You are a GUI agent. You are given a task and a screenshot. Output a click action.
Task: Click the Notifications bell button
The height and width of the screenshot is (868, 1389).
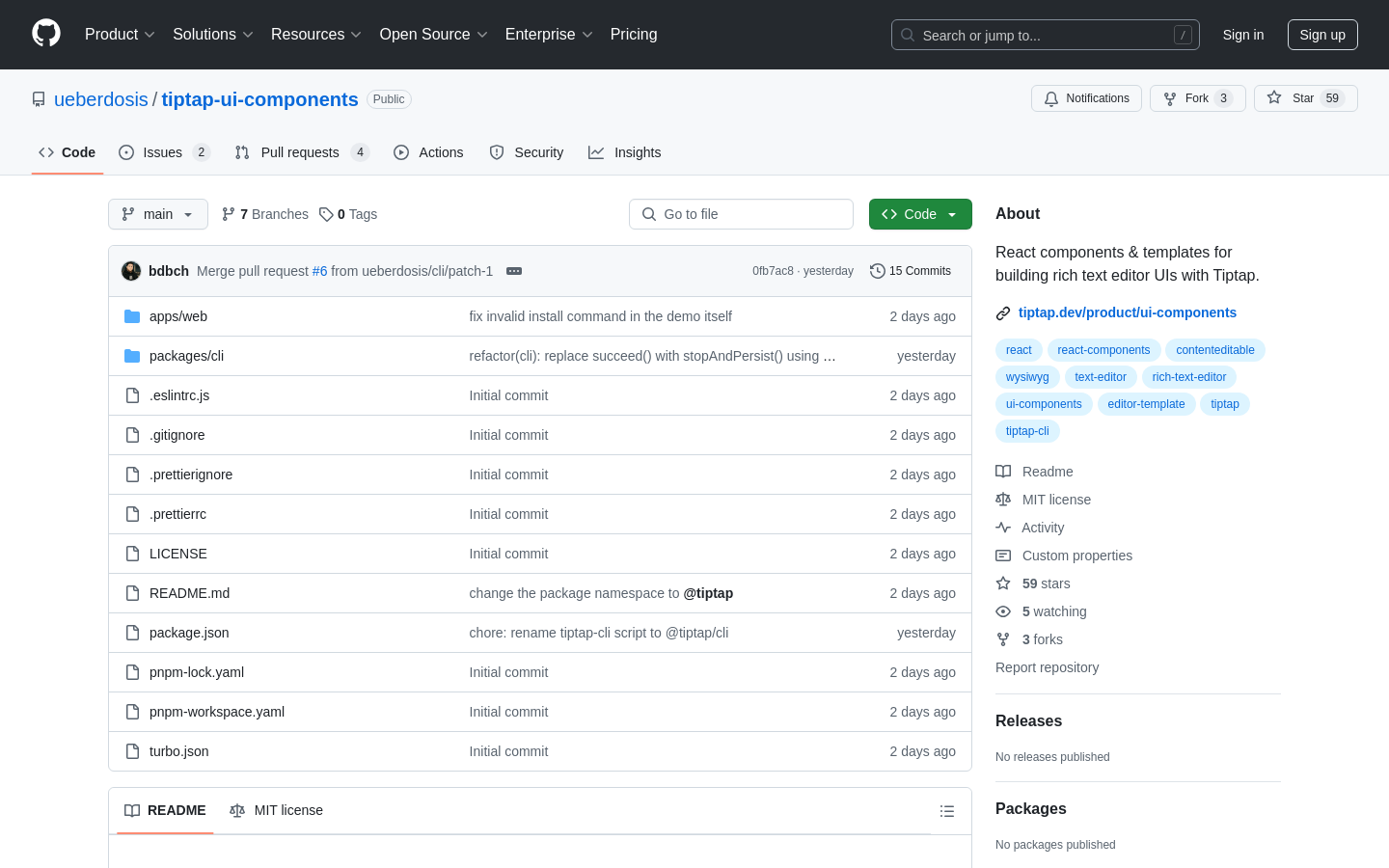pos(1086,98)
